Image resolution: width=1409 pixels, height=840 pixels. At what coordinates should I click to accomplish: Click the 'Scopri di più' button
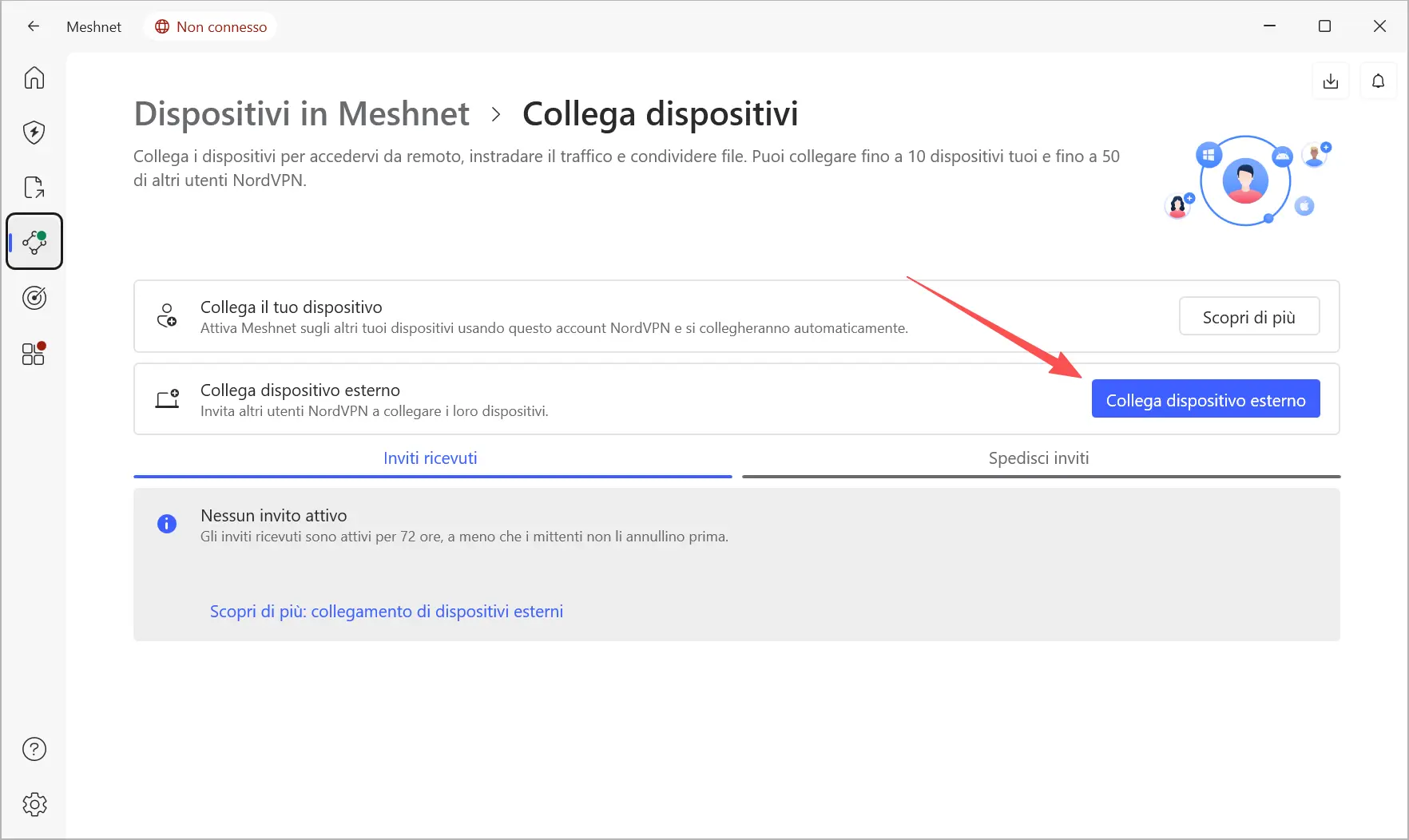1248,317
